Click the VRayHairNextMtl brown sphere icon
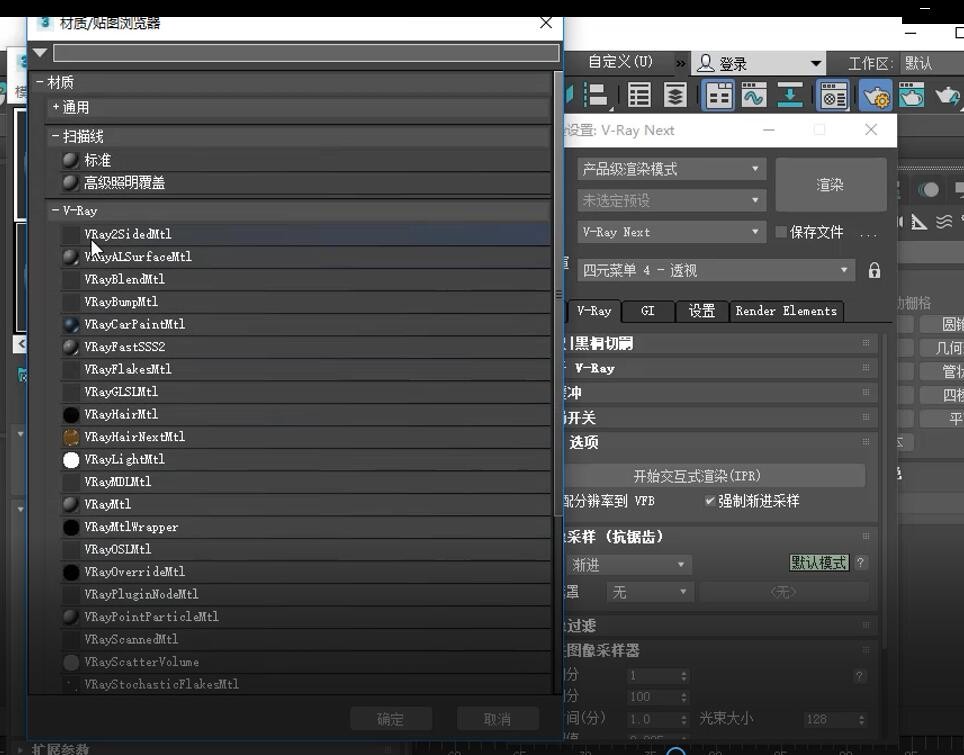 pyautogui.click(x=71, y=437)
